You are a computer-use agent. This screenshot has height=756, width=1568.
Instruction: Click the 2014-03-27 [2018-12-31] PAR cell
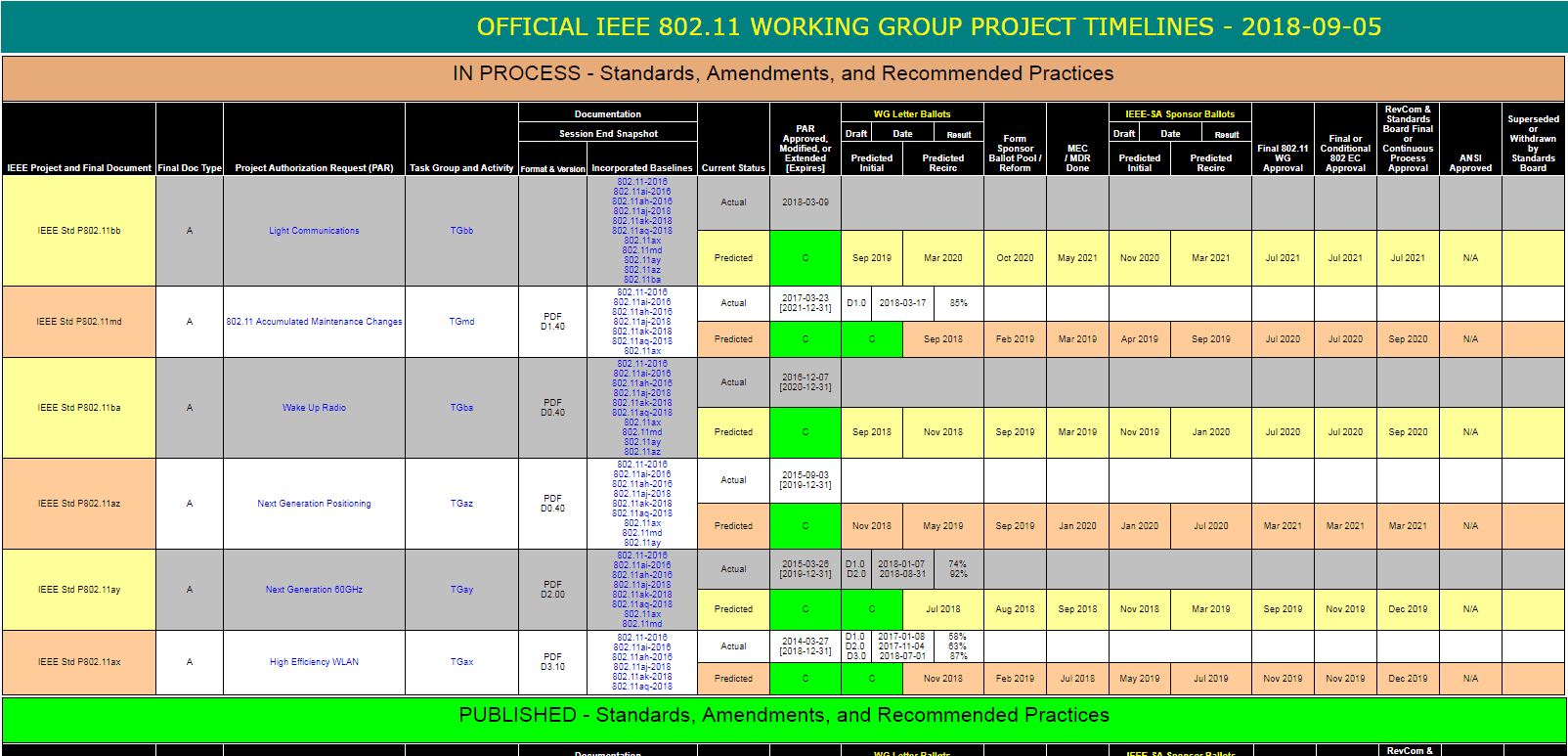tap(806, 646)
